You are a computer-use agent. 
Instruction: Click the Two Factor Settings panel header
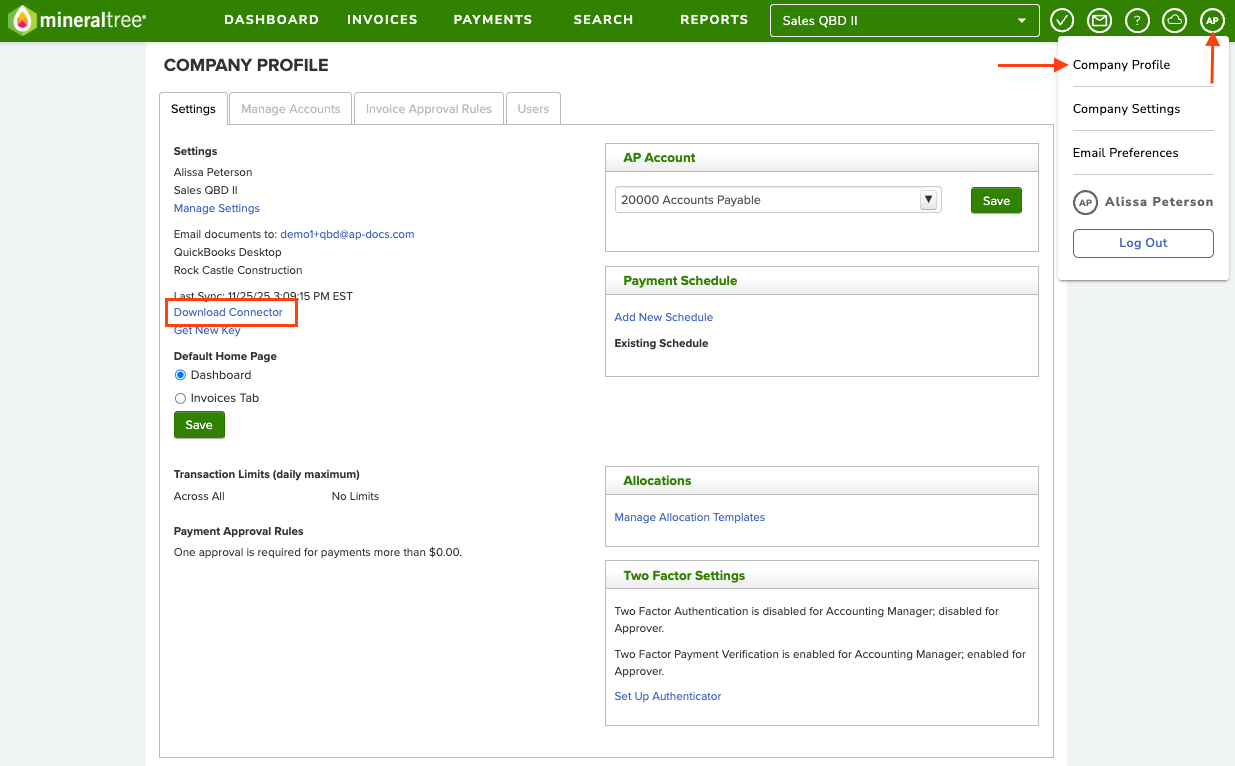[822, 575]
